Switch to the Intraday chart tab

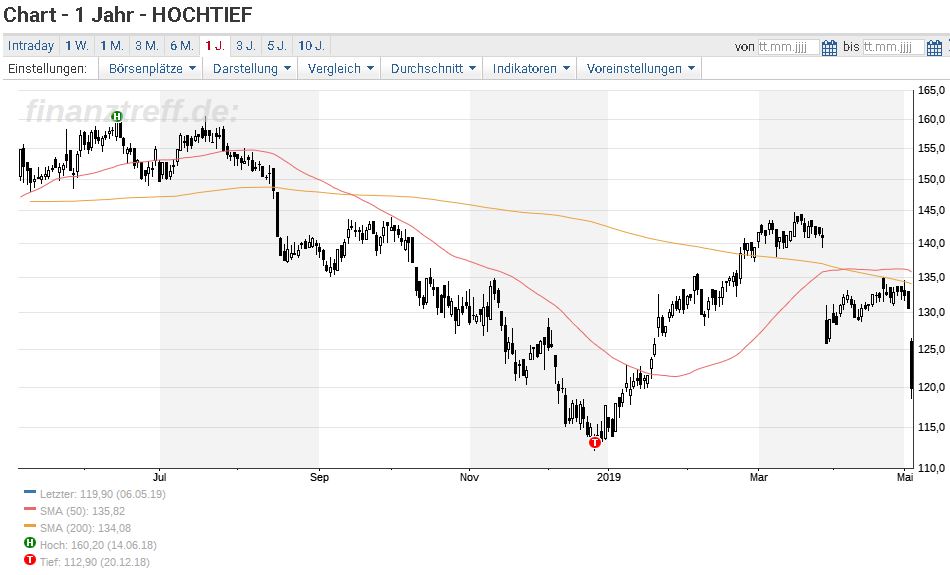[31, 45]
